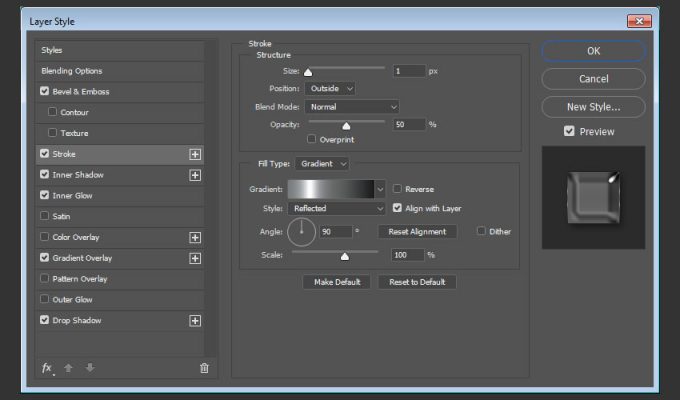This screenshot has width=680, height=400.
Task: Click Reset to Default button
Action: (x=417, y=282)
